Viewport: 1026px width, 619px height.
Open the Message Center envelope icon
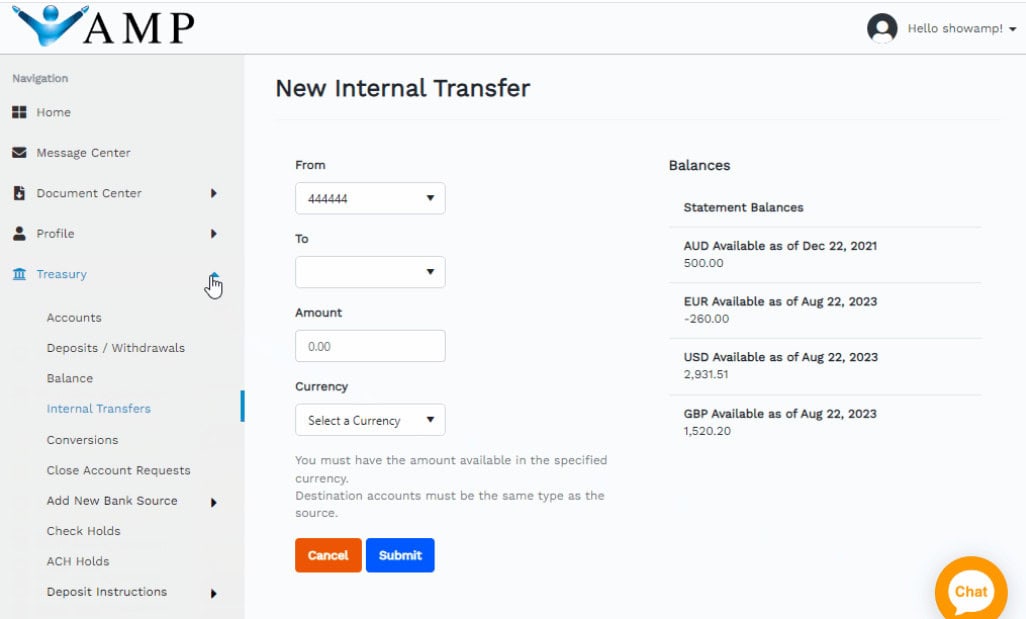20,152
